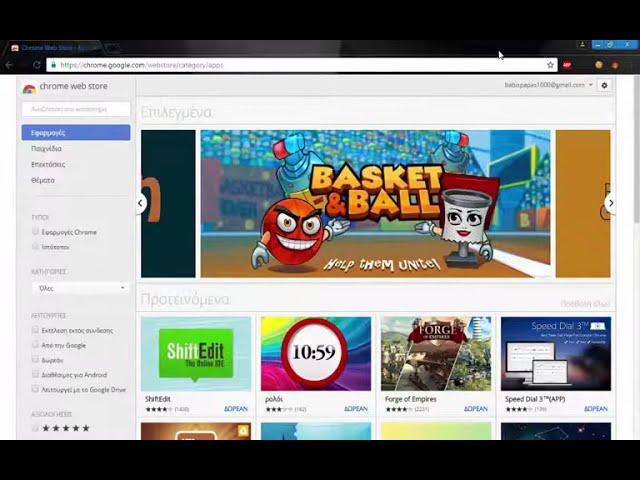Click the store search input field
640x480 pixels.
tap(76, 109)
